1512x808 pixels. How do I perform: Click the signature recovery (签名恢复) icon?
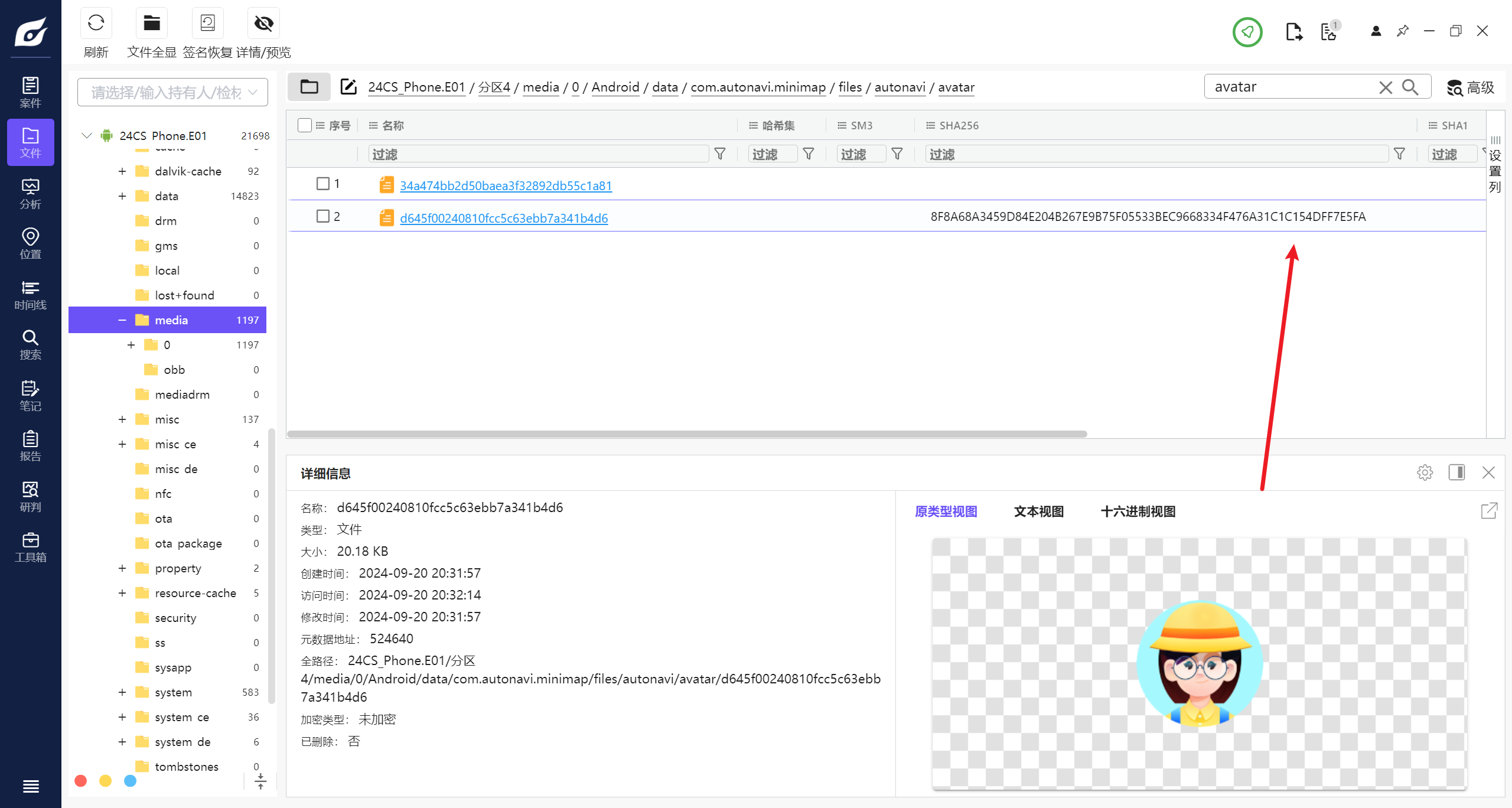point(207,24)
